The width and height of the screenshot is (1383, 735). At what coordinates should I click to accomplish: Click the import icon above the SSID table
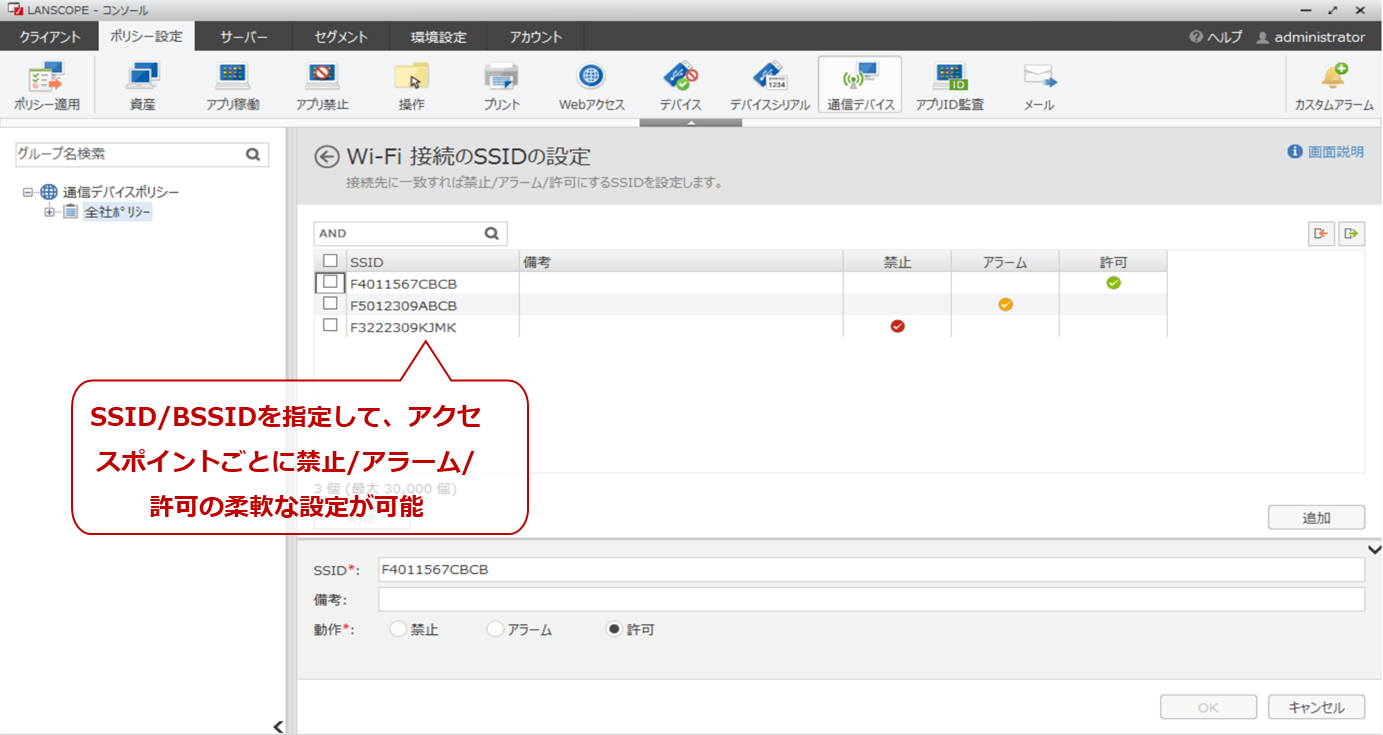pyautogui.click(x=1321, y=233)
